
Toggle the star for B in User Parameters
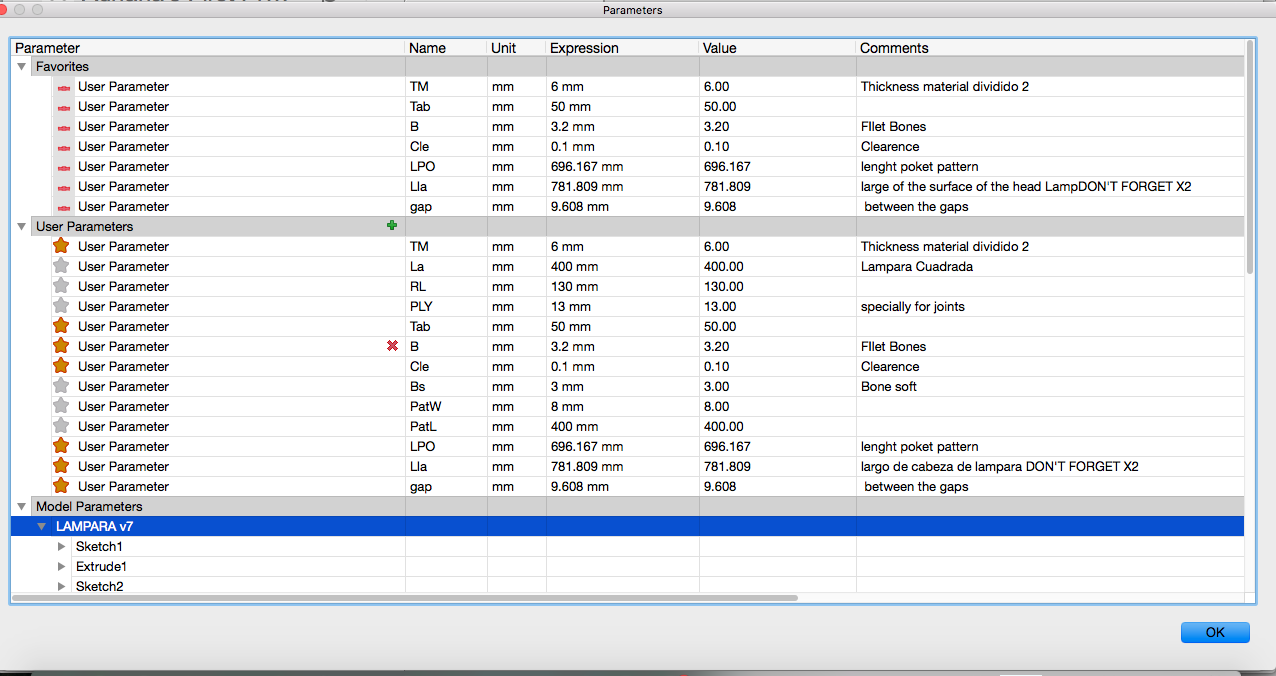pyautogui.click(x=61, y=346)
